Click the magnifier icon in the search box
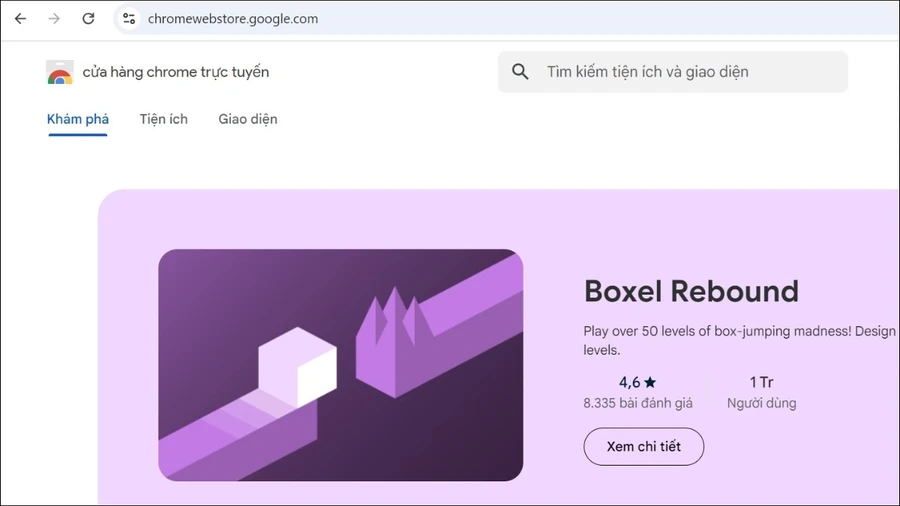The image size is (900, 506). pyautogui.click(x=520, y=72)
